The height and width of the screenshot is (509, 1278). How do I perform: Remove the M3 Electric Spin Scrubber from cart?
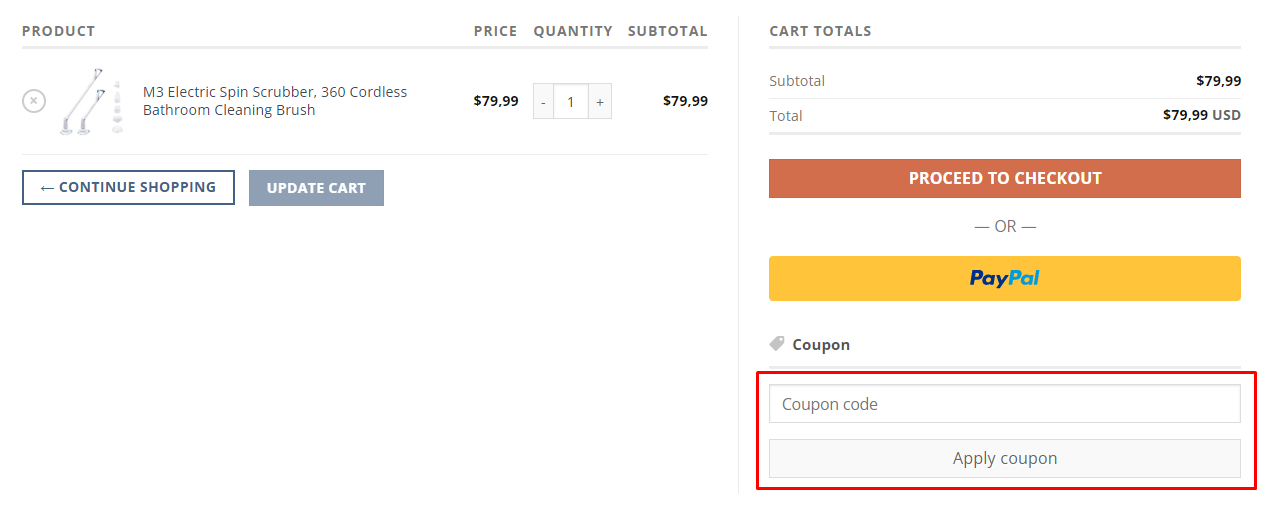click(x=34, y=101)
